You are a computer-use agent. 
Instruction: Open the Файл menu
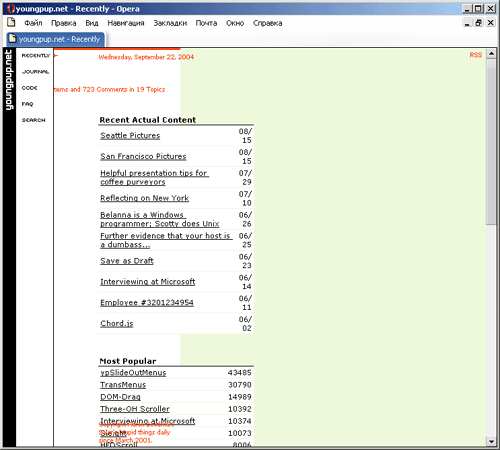coord(33,23)
